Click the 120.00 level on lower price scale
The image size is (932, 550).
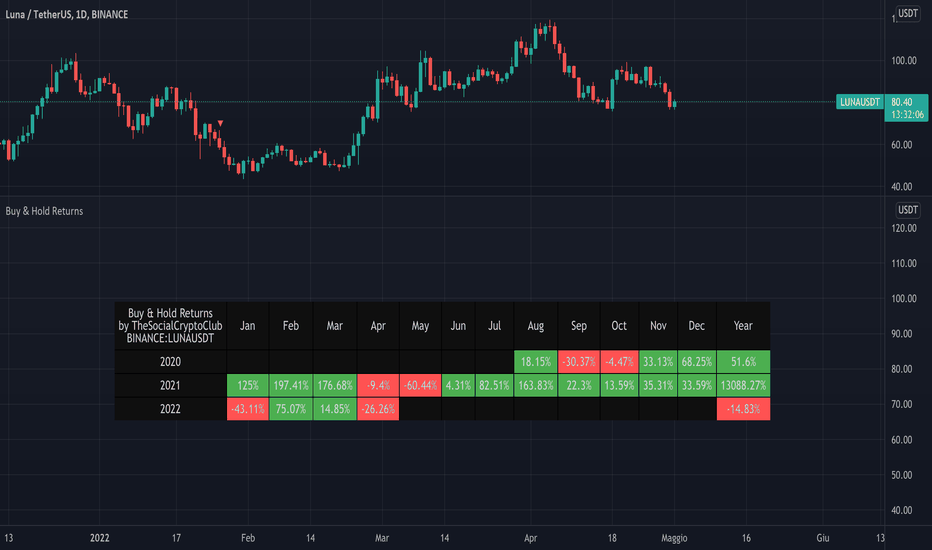[903, 228]
